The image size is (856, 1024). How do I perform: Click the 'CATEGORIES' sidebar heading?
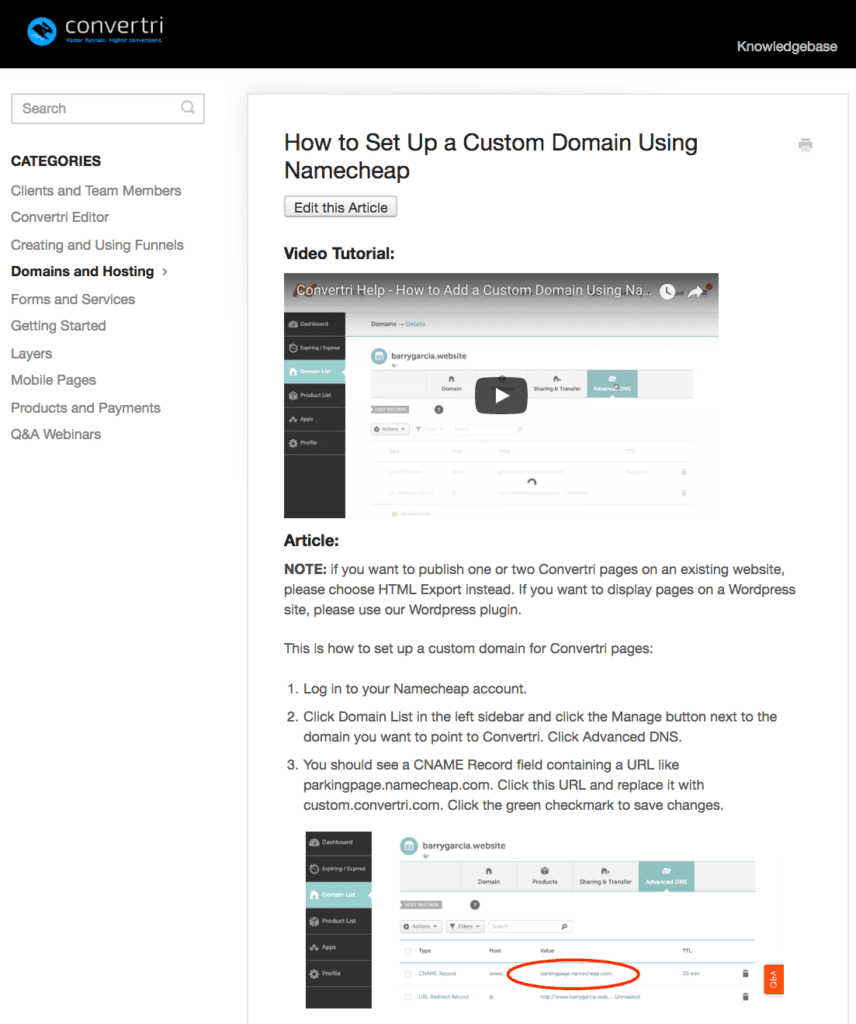(x=56, y=161)
